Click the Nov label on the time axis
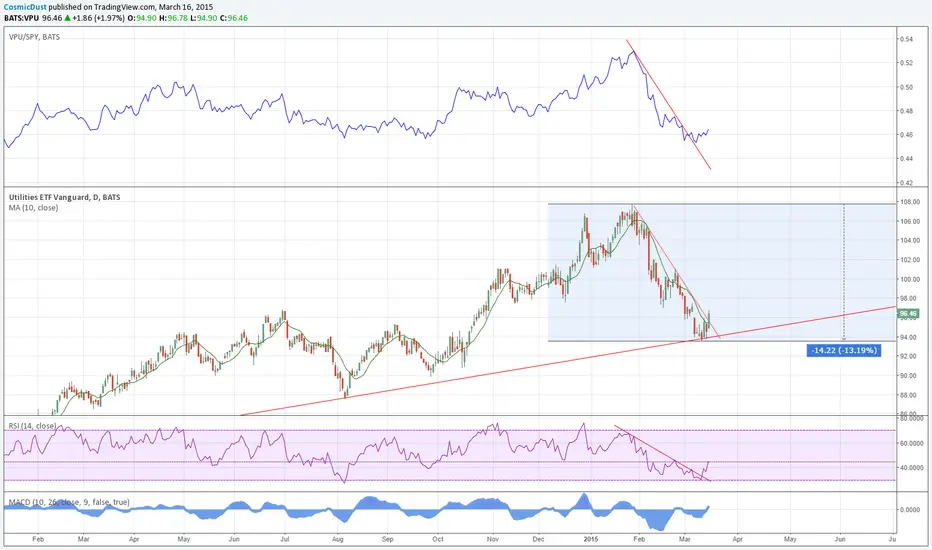Viewport: 932px width, 550px height. pyautogui.click(x=492, y=539)
